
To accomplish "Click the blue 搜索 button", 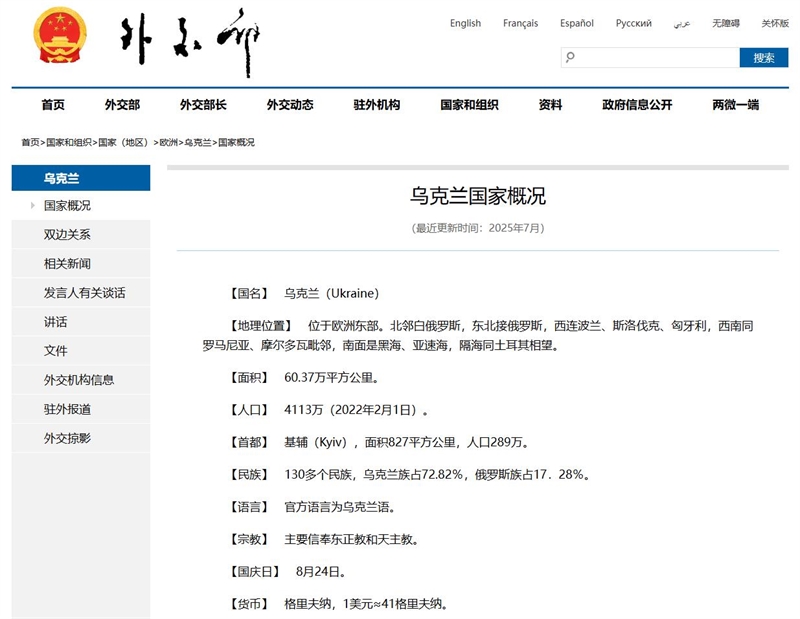I will [764, 58].
